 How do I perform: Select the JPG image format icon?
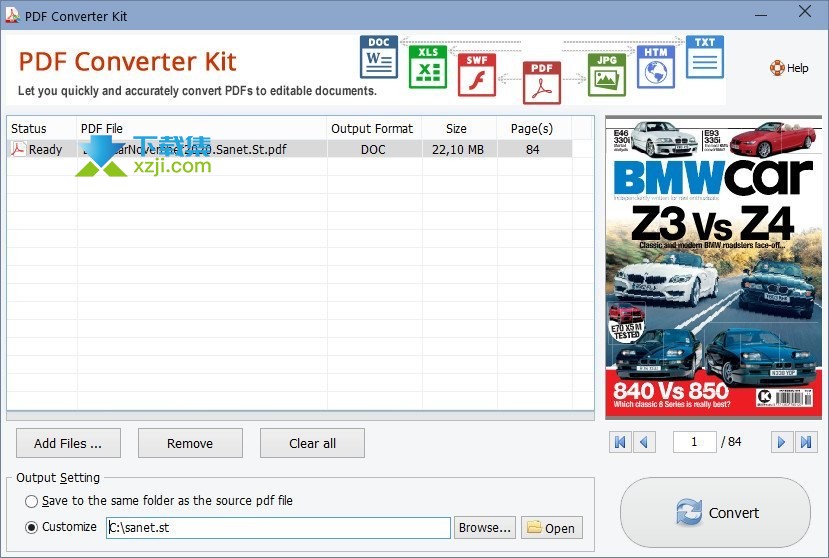coord(607,75)
